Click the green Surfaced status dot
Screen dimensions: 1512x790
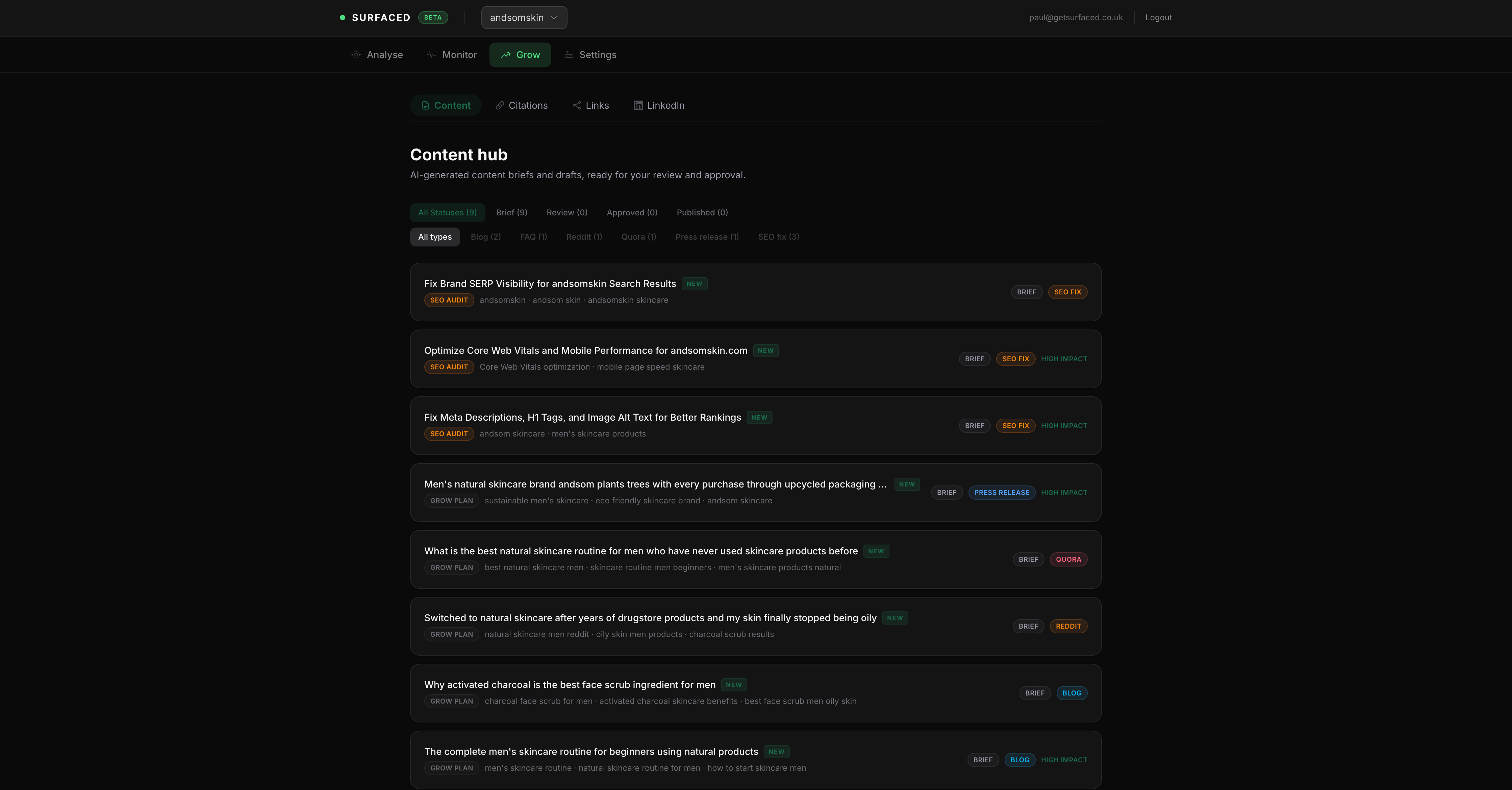coord(342,18)
